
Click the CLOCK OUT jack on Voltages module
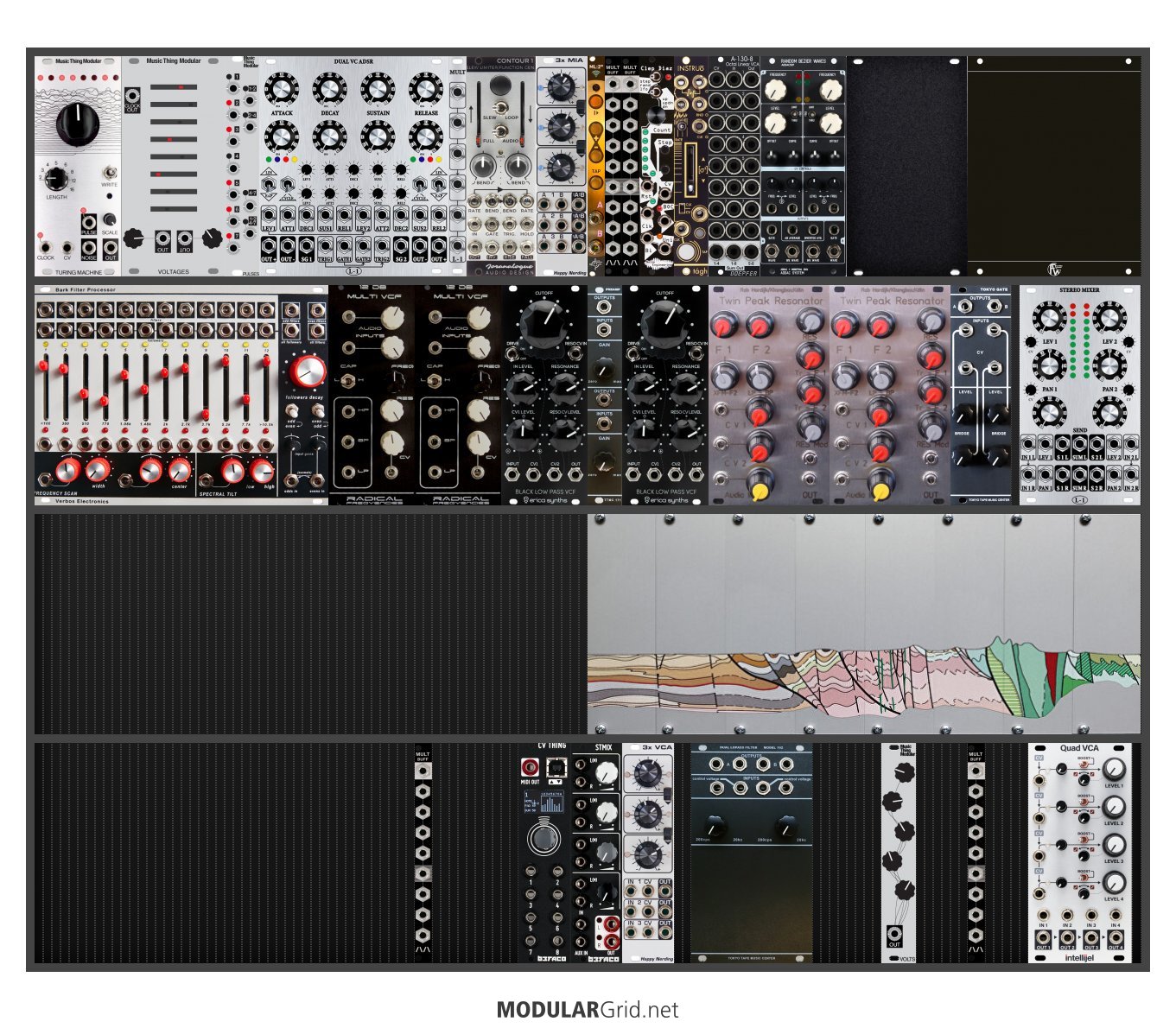[x=132, y=96]
